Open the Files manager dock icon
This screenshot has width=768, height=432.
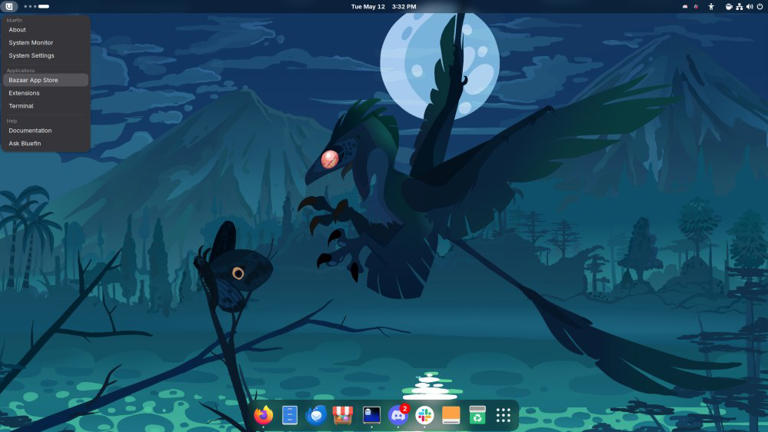point(290,415)
